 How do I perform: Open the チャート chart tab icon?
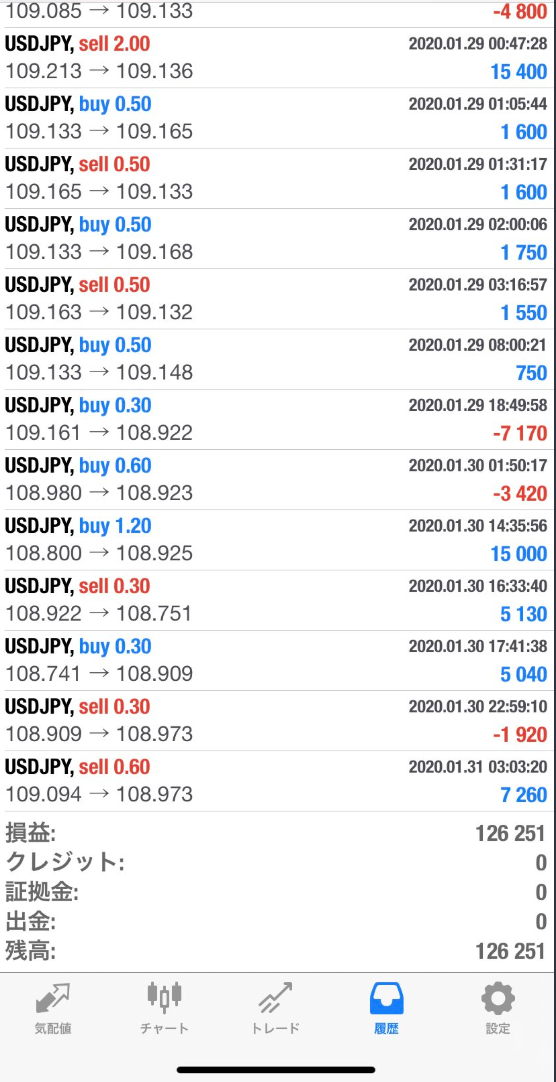point(164,998)
